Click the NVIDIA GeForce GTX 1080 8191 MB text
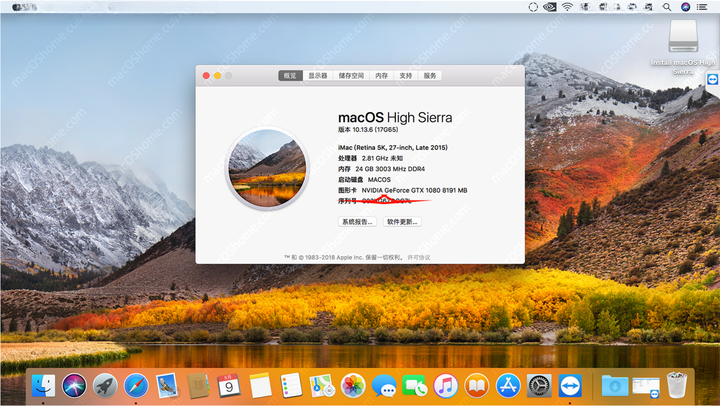 click(414, 190)
